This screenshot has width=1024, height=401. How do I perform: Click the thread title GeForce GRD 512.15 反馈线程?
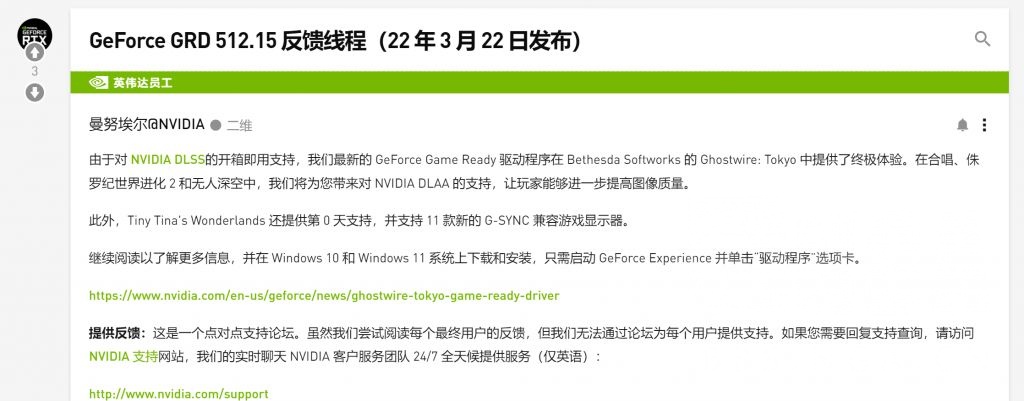335,41
